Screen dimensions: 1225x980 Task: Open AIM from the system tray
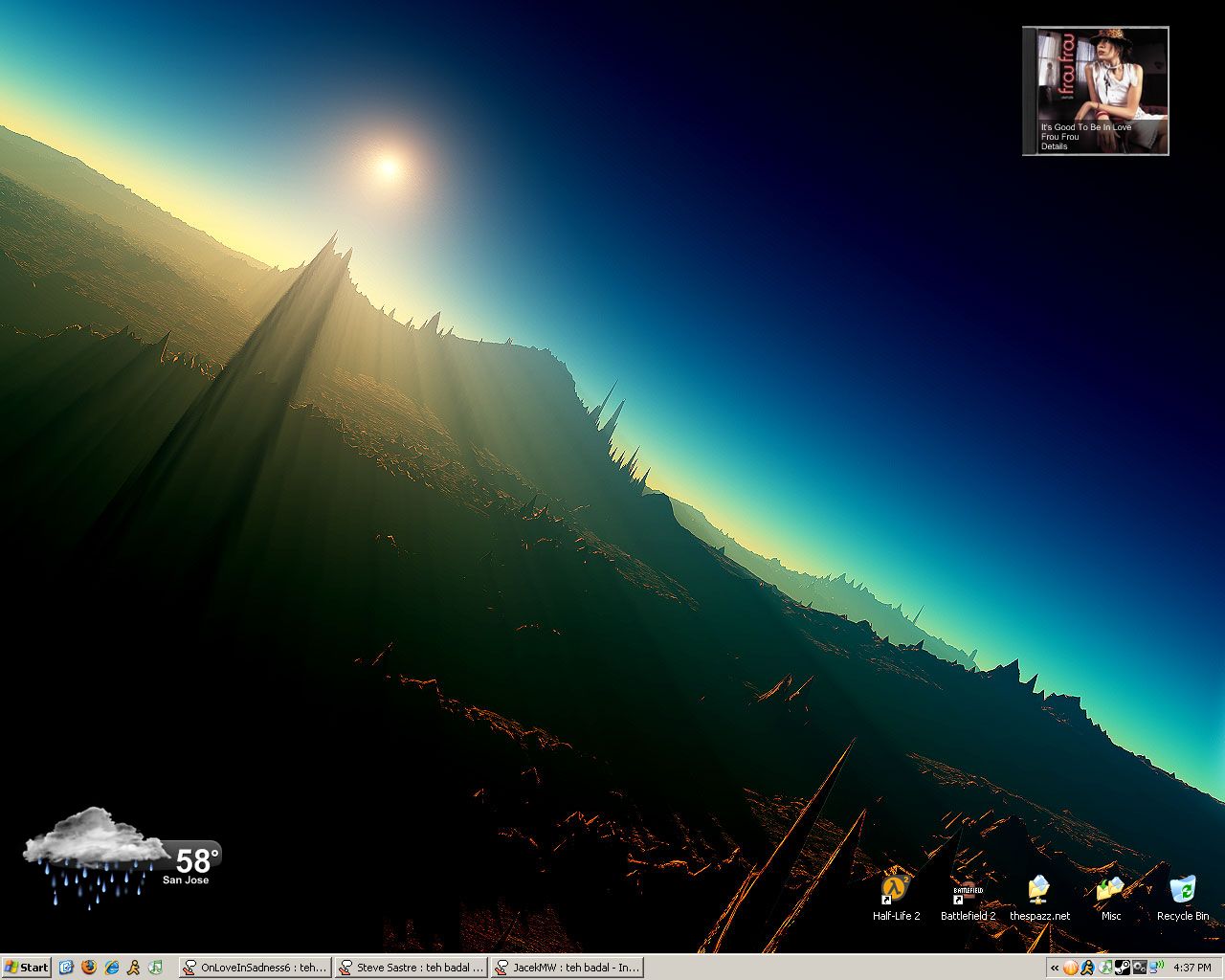pyautogui.click(x=1088, y=968)
